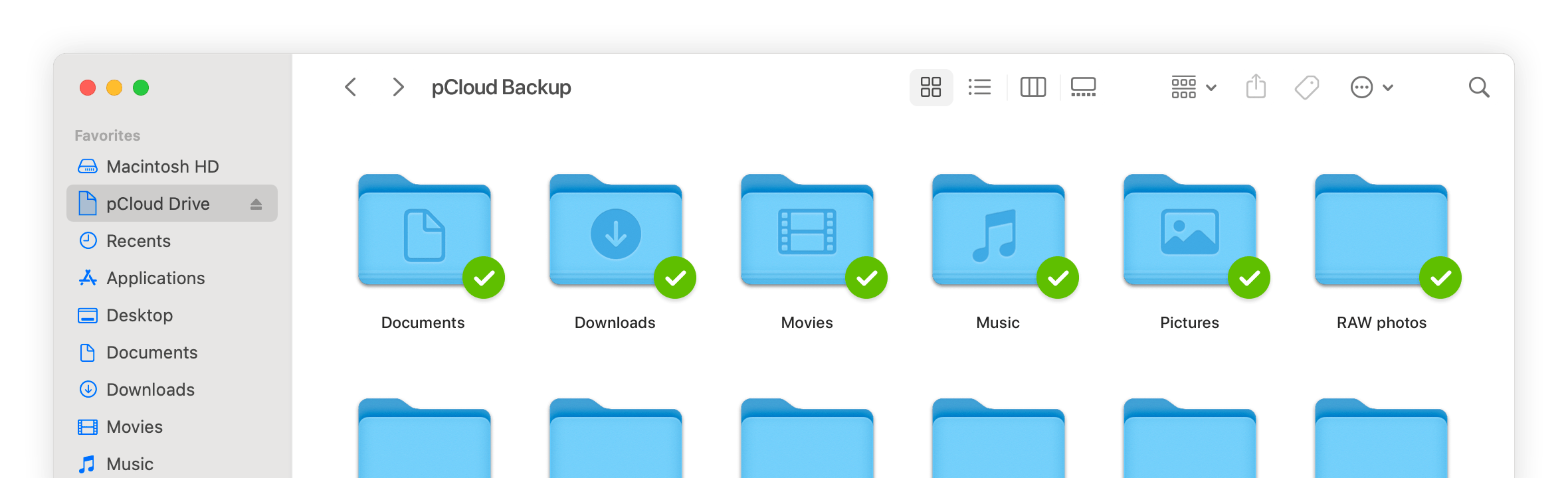The height and width of the screenshot is (478, 1568).
Task: Click the Share toolbar icon
Action: click(x=1255, y=87)
